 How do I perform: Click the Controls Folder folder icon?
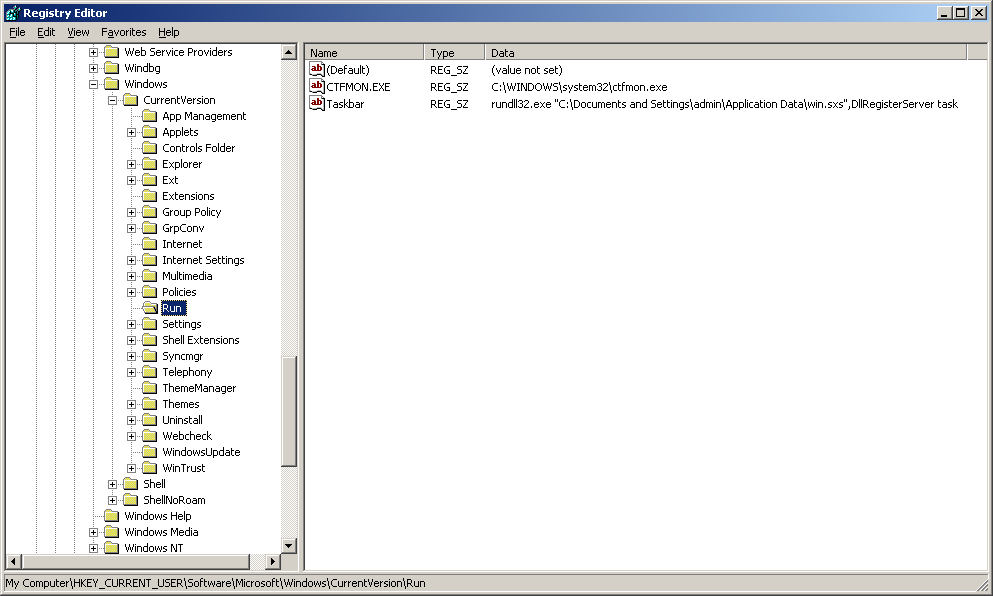[x=150, y=148]
